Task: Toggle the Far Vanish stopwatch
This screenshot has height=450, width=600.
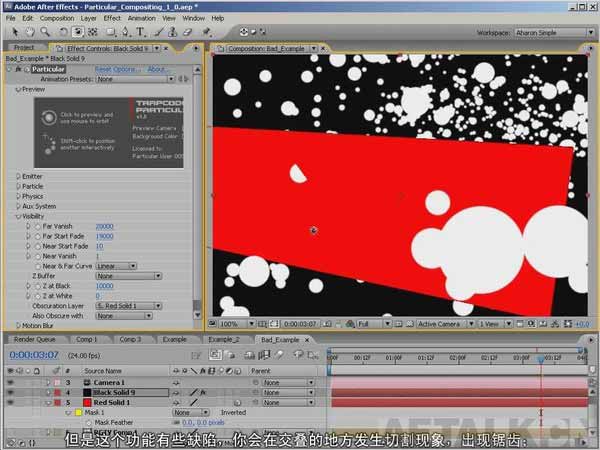Action: click(x=38, y=226)
